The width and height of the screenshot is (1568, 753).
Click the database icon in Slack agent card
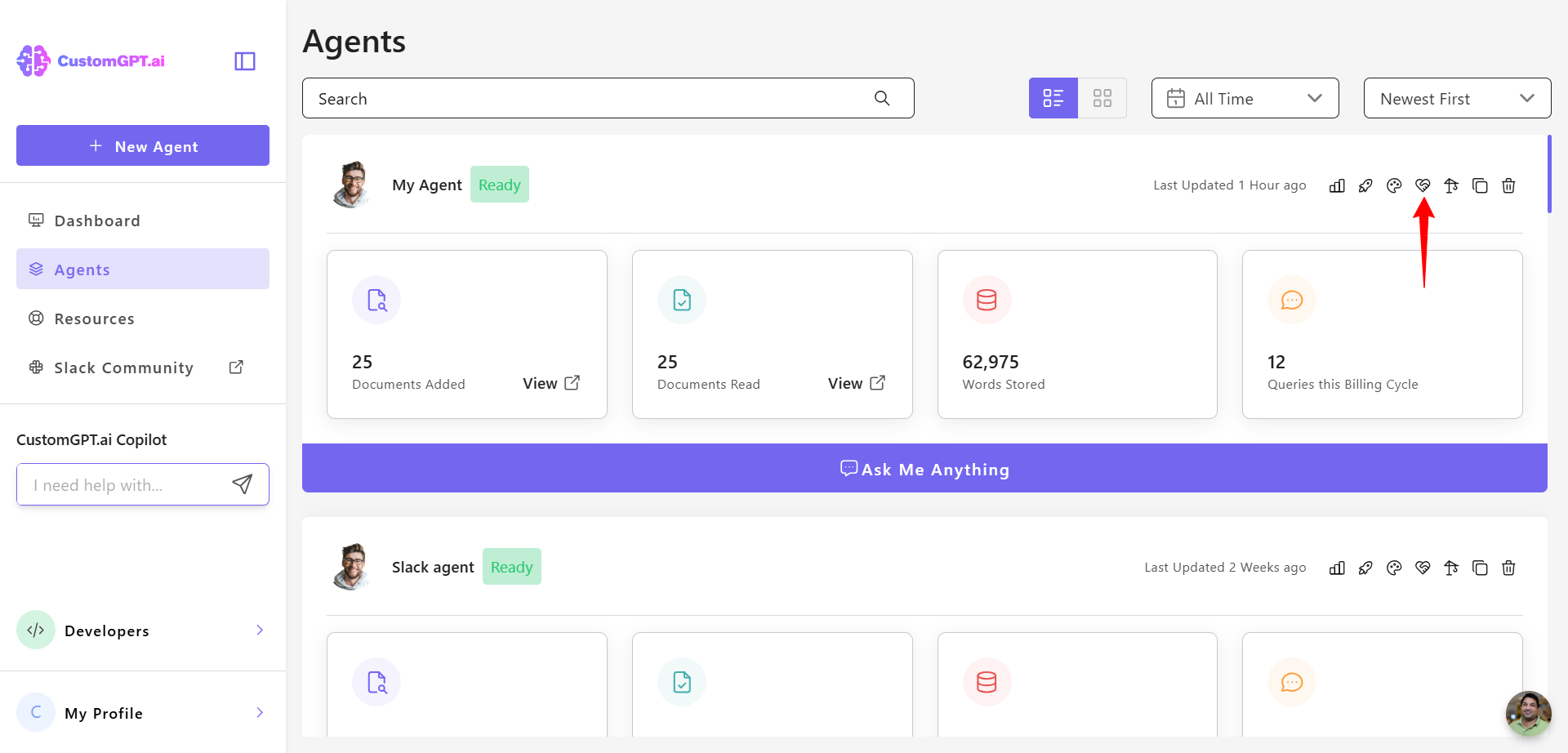click(987, 682)
